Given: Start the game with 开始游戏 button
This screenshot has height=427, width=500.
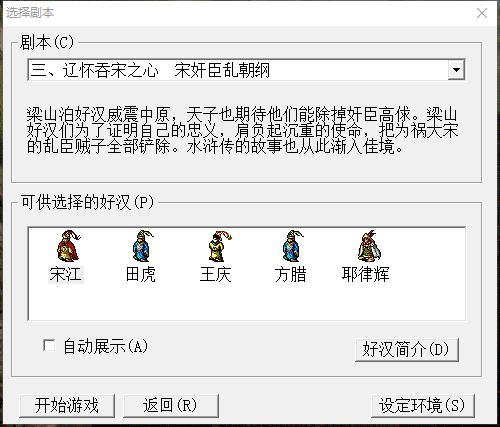Looking at the screenshot, I should pos(67,406).
